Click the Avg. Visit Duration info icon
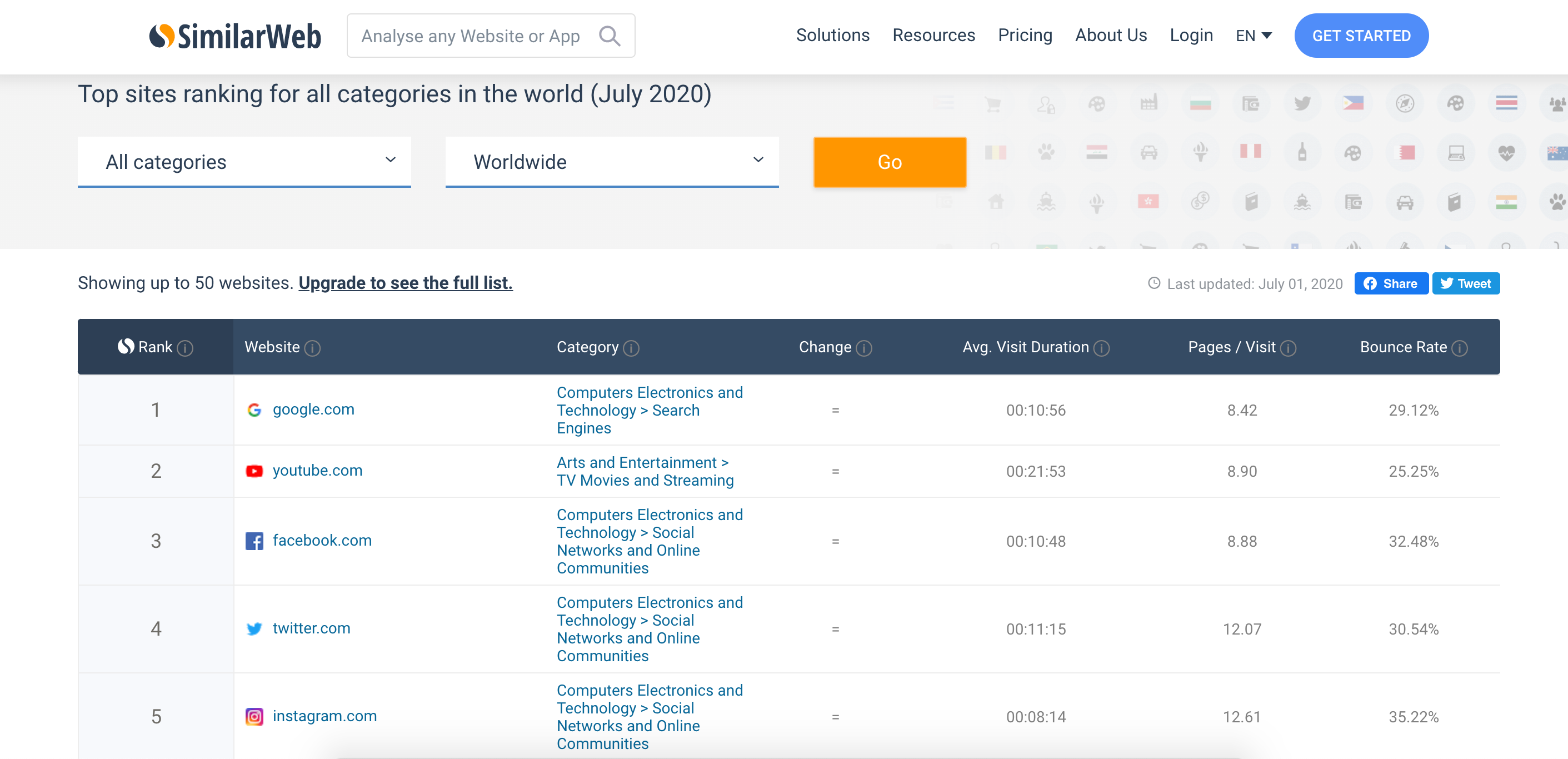 coord(1101,348)
